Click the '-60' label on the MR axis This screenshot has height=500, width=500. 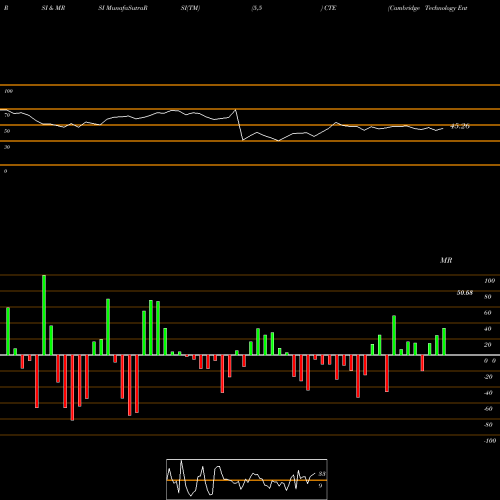[488, 409]
